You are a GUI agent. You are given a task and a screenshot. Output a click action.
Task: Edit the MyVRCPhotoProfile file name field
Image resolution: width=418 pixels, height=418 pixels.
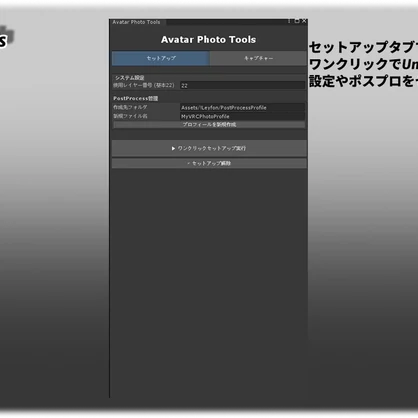pos(242,116)
